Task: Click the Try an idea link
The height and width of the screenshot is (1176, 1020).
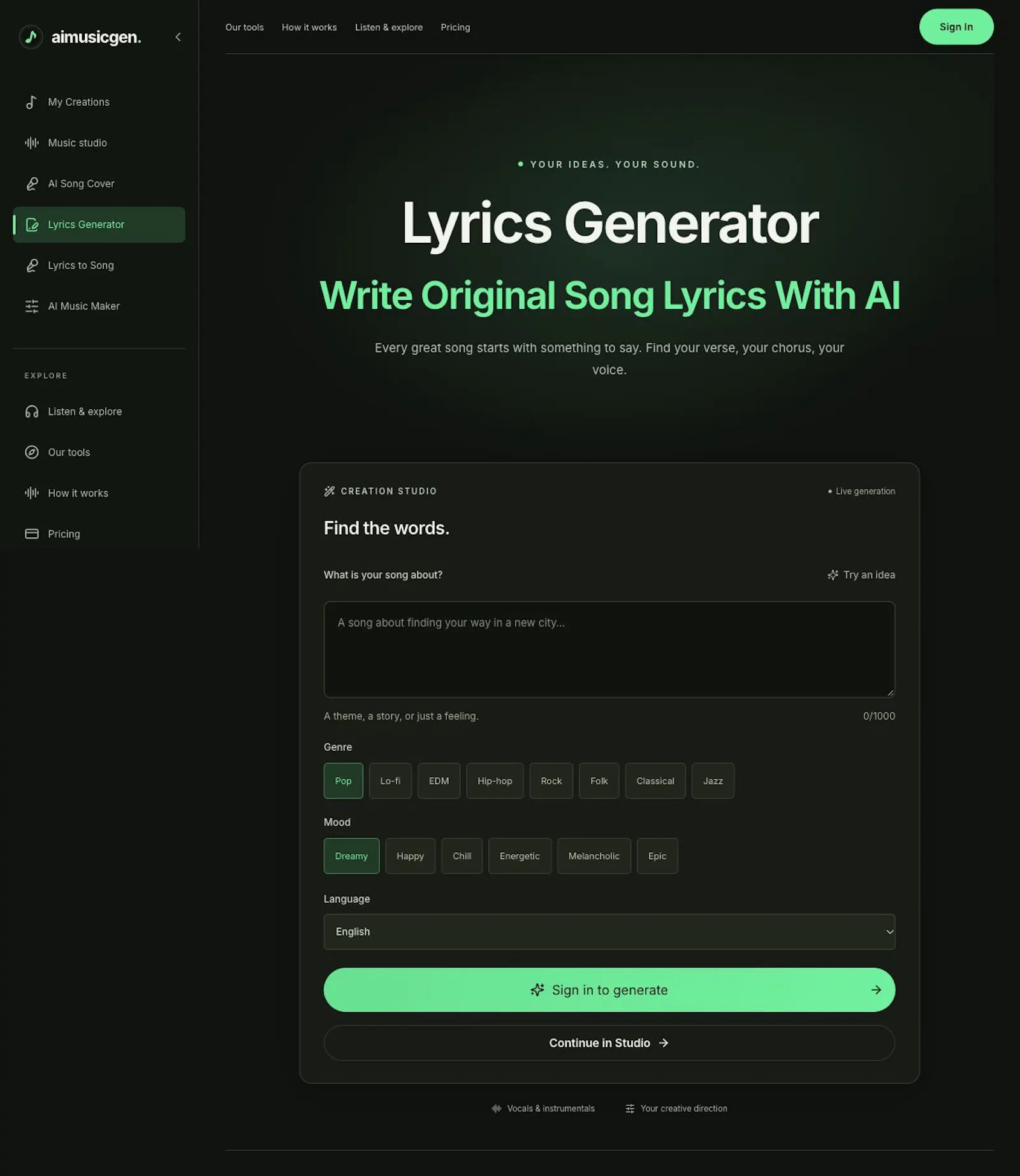Action: (861, 575)
